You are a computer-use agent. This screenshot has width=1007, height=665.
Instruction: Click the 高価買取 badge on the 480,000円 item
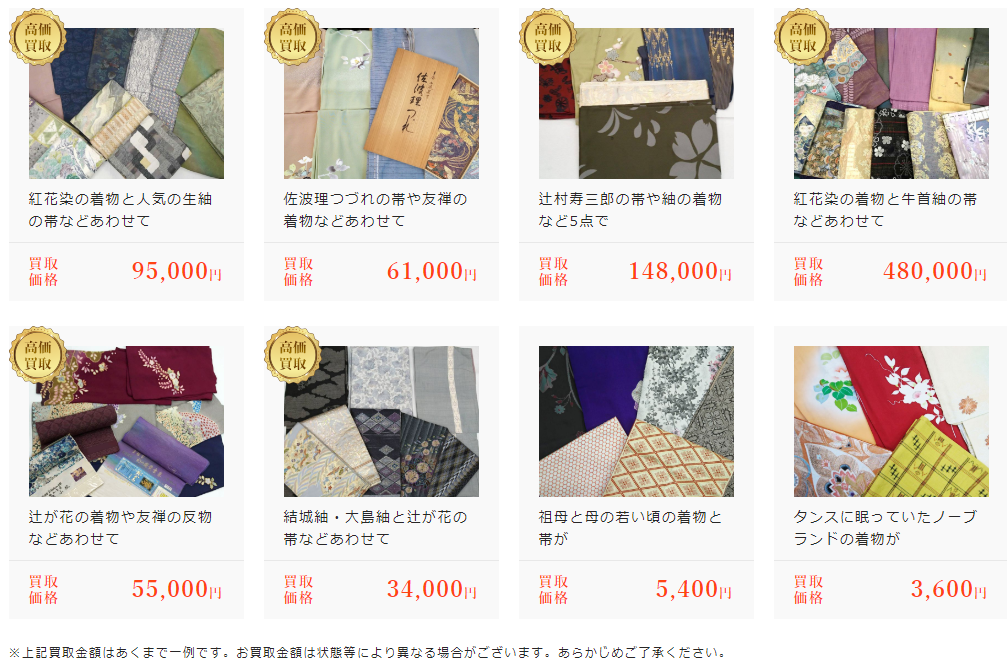coord(803,37)
